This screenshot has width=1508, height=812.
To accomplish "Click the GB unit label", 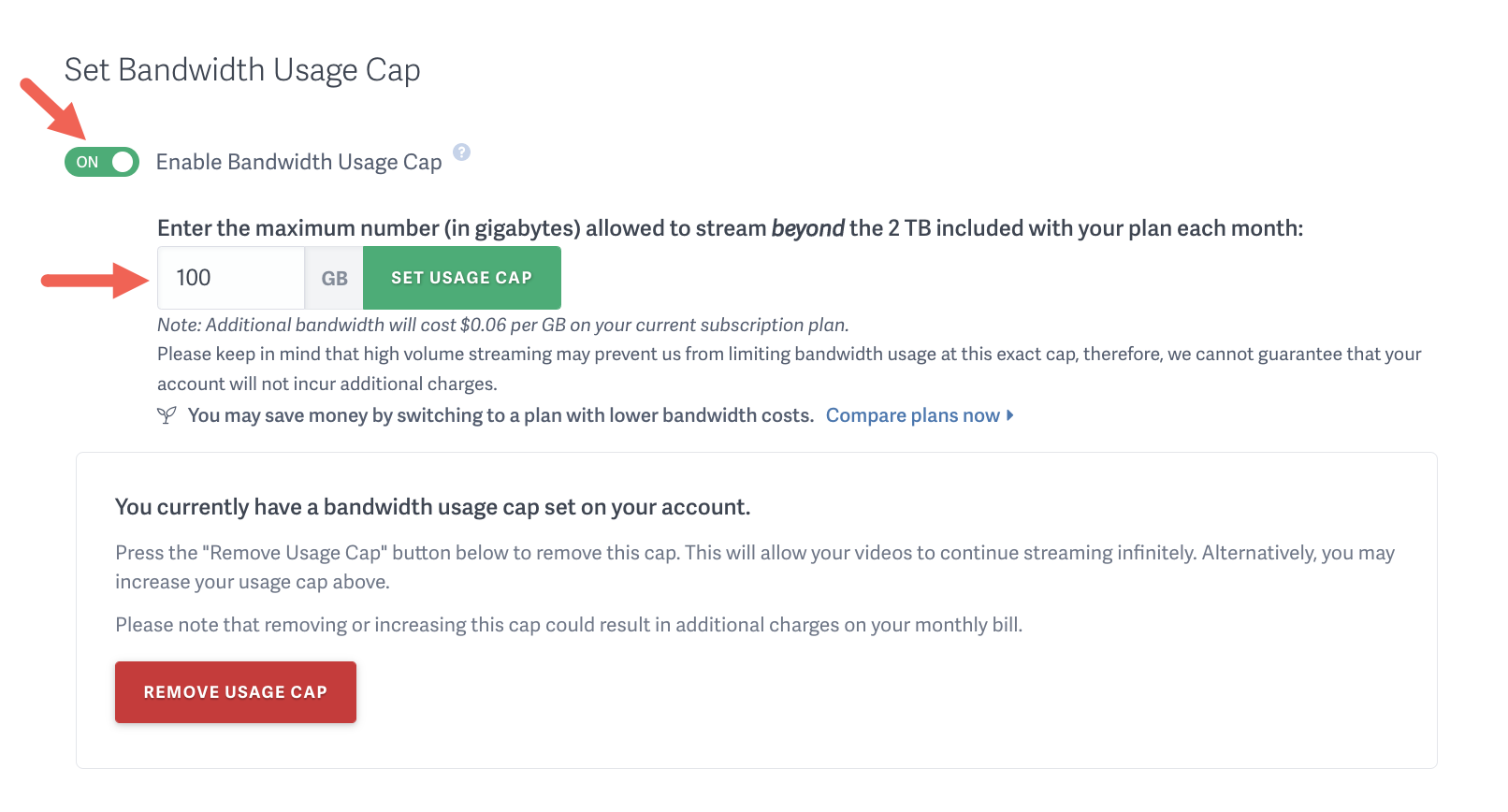I will coord(333,277).
